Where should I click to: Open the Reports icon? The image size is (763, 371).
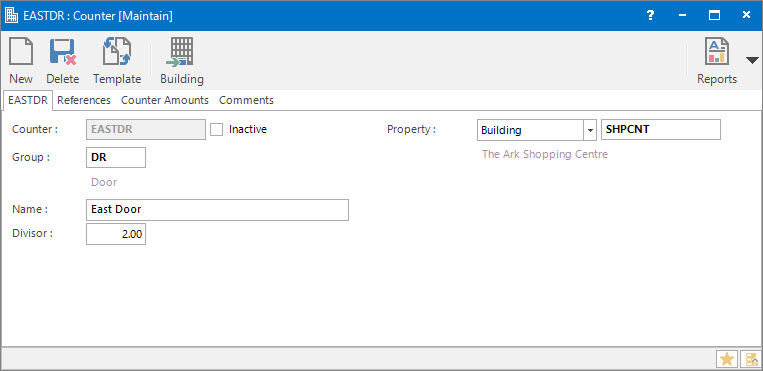717,52
